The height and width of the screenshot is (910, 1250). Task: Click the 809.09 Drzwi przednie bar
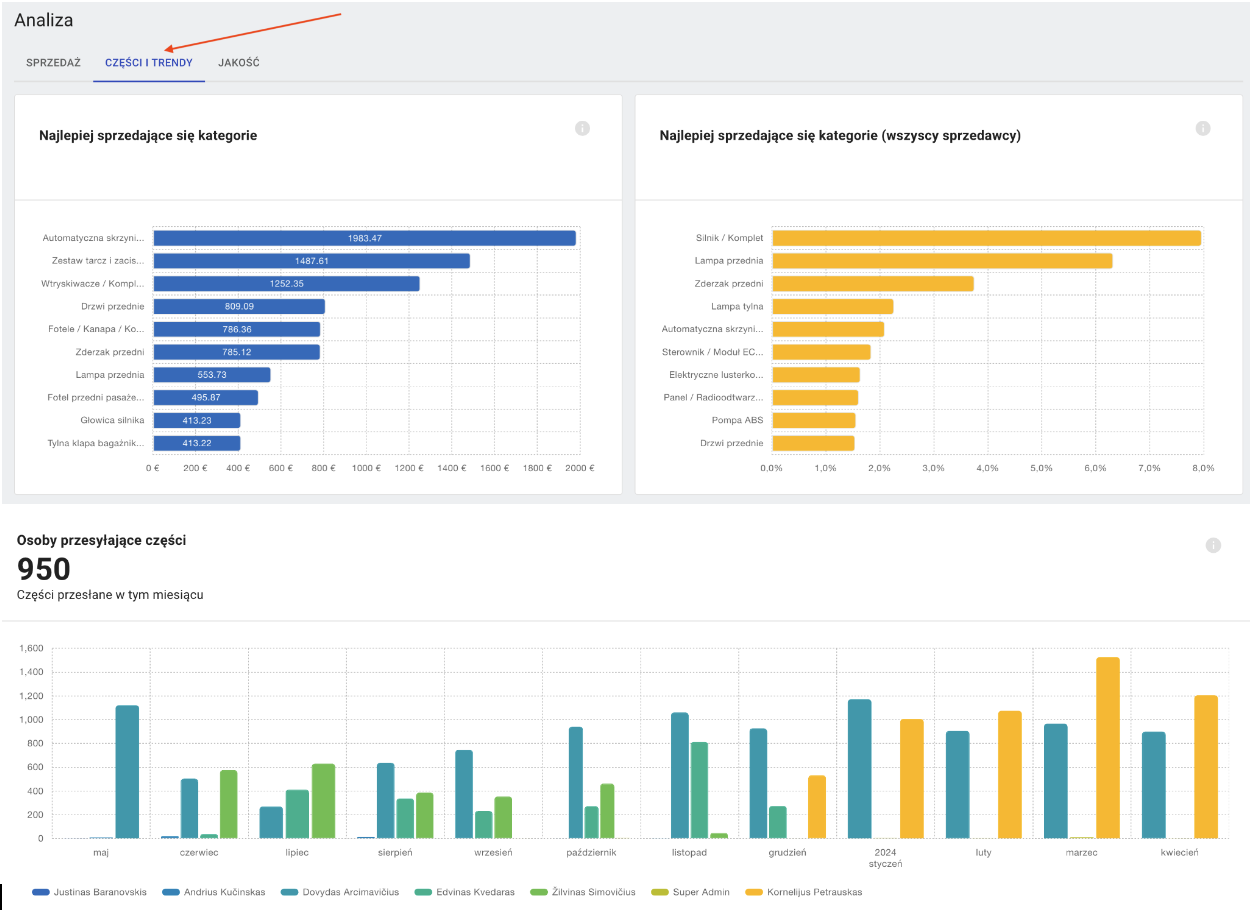click(x=239, y=307)
